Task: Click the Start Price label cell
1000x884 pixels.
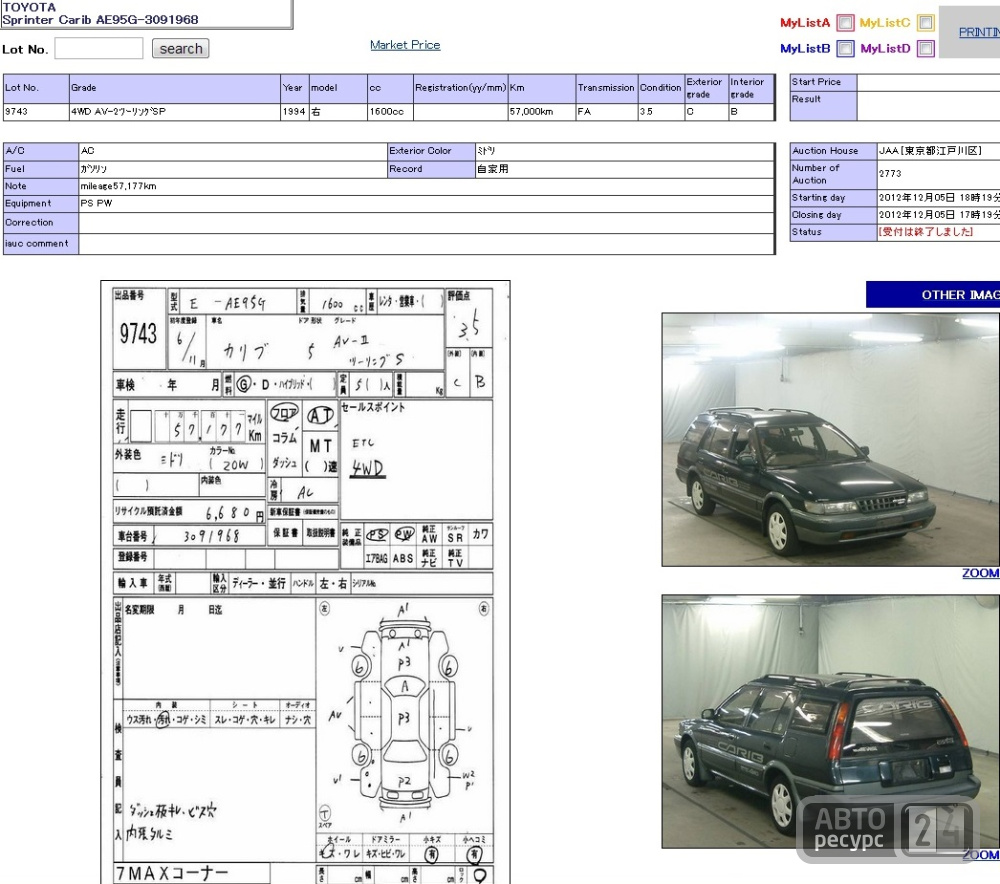Action: click(x=823, y=82)
